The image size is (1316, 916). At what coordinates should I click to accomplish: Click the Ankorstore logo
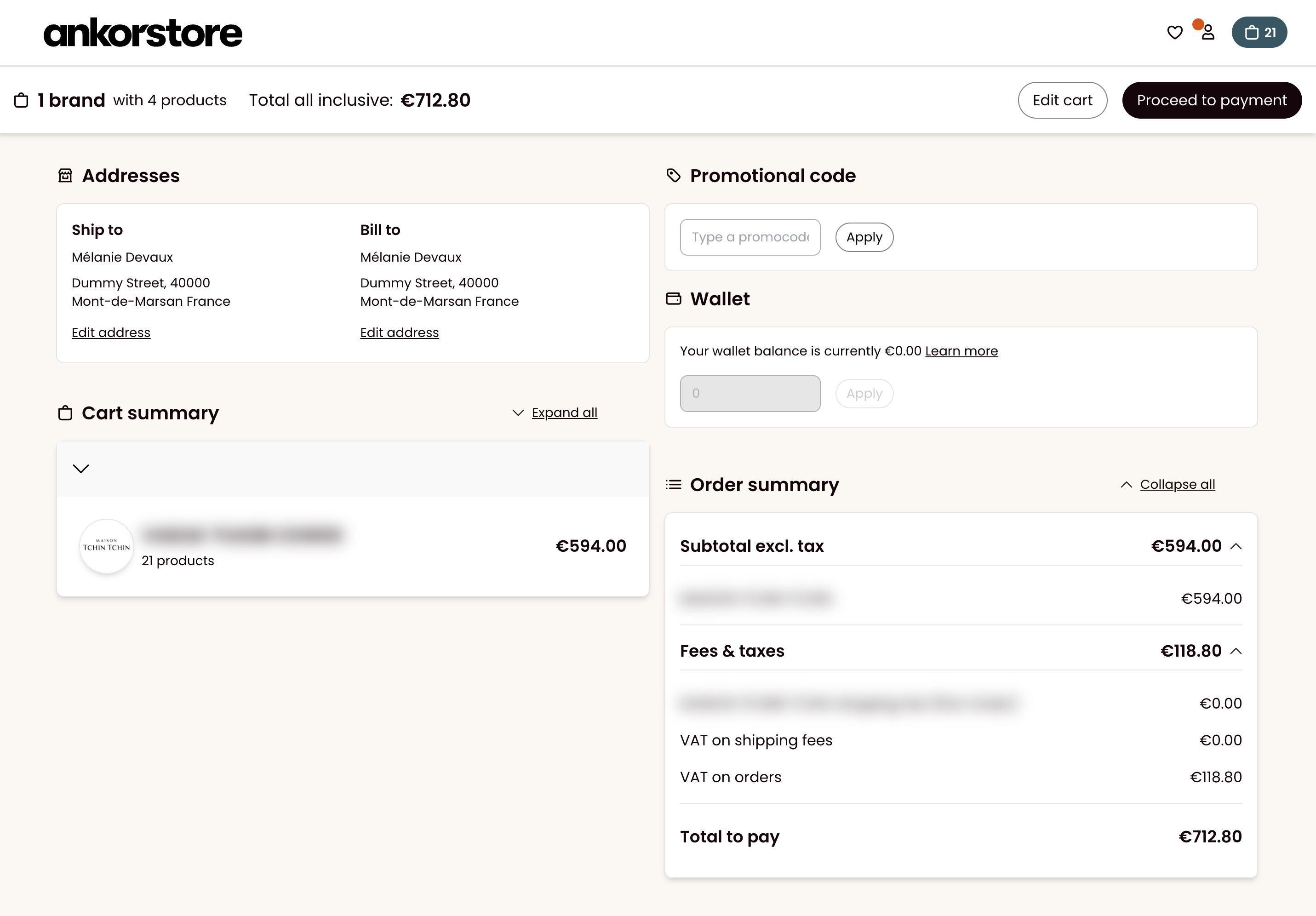point(143,33)
